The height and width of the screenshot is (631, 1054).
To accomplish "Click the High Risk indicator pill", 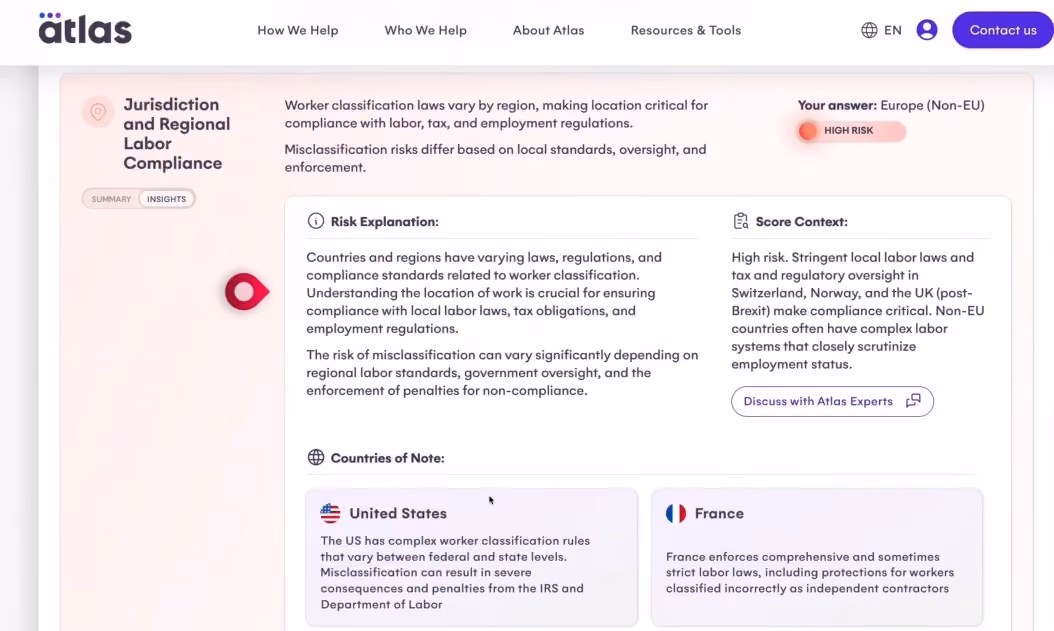I will (x=851, y=131).
